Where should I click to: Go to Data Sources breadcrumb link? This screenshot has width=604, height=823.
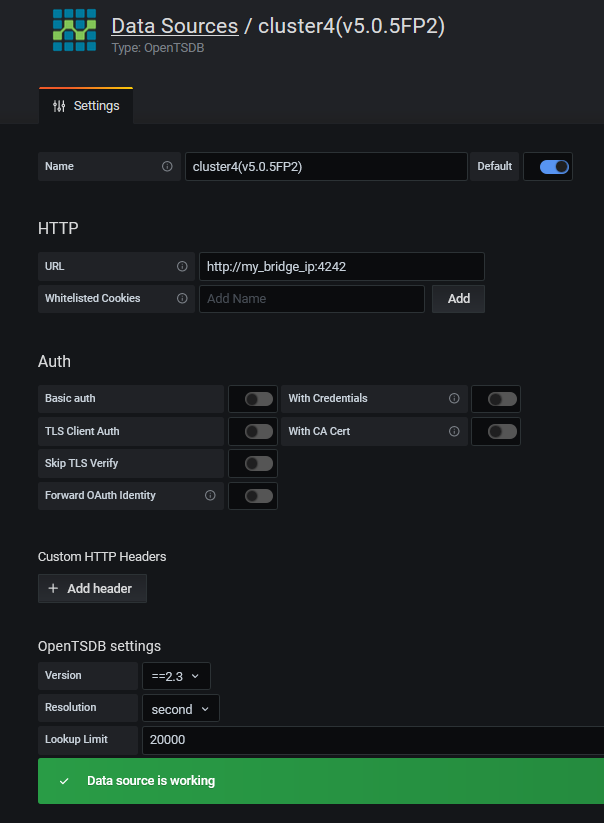[x=174, y=26]
